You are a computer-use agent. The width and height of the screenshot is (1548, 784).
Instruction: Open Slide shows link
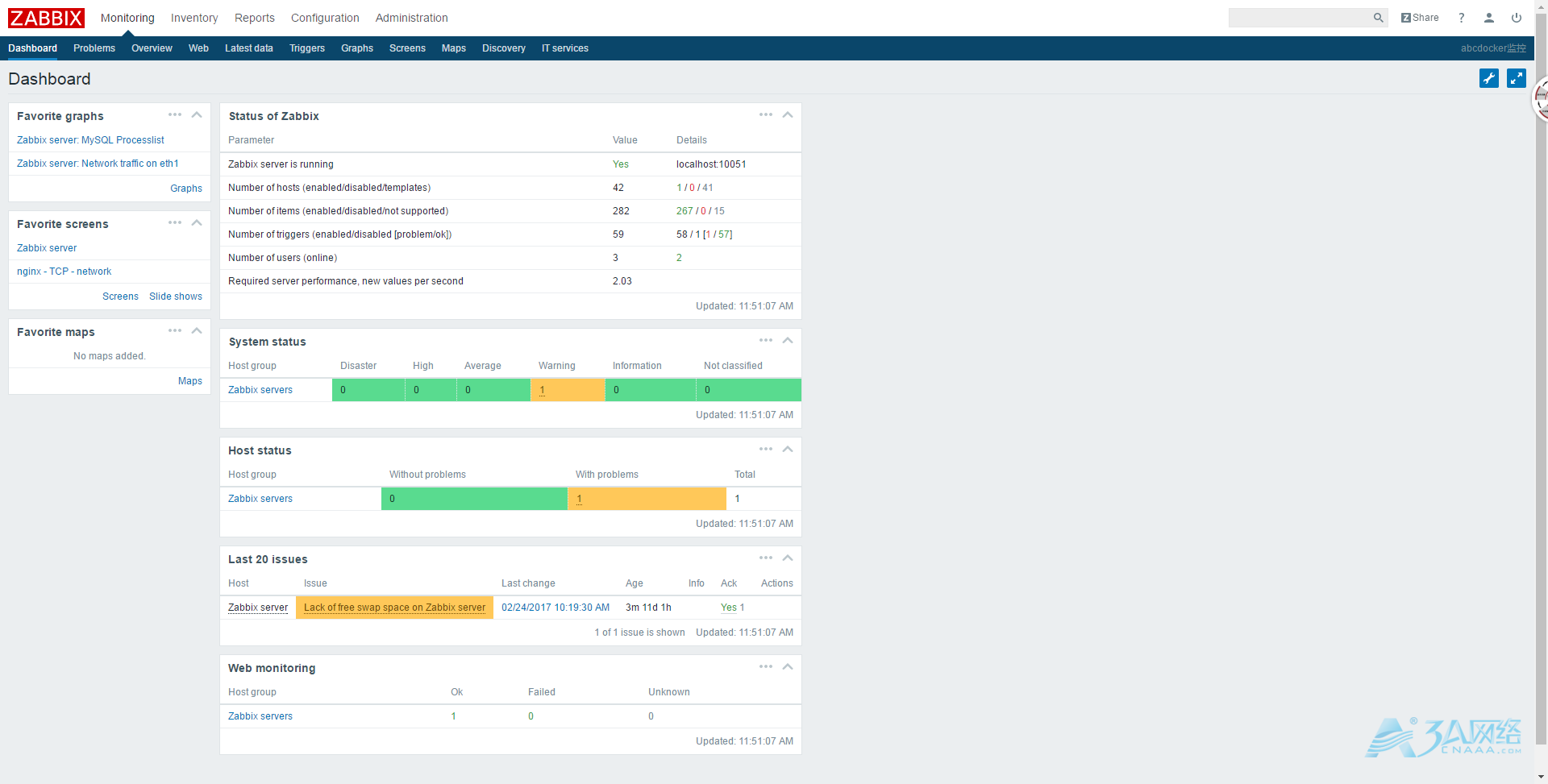(x=176, y=297)
